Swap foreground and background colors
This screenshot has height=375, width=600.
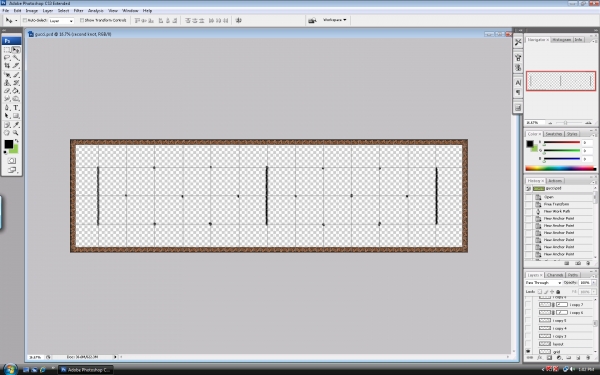click(16, 141)
